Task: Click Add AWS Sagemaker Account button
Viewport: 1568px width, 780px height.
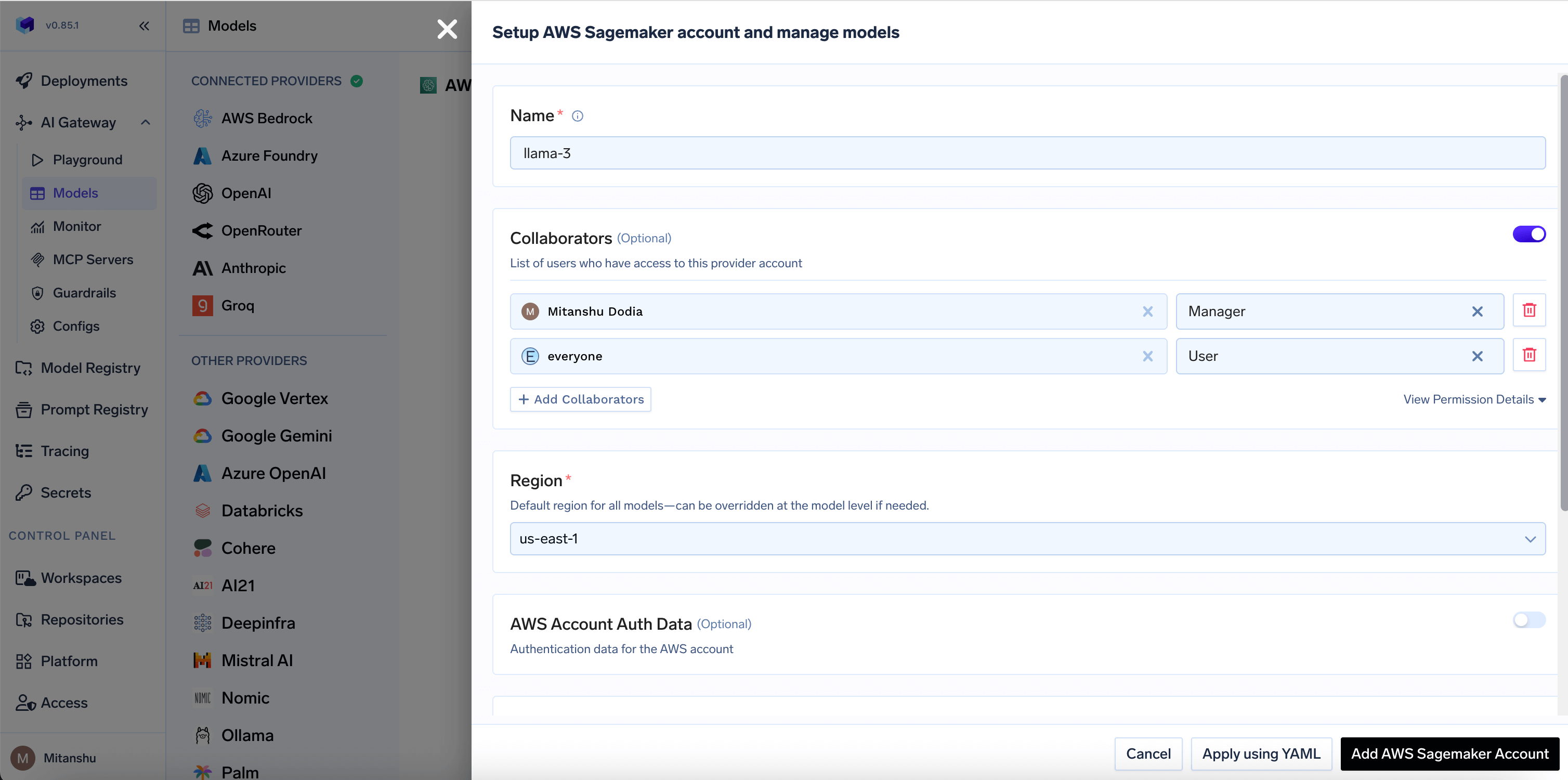Action: [1449, 753]
